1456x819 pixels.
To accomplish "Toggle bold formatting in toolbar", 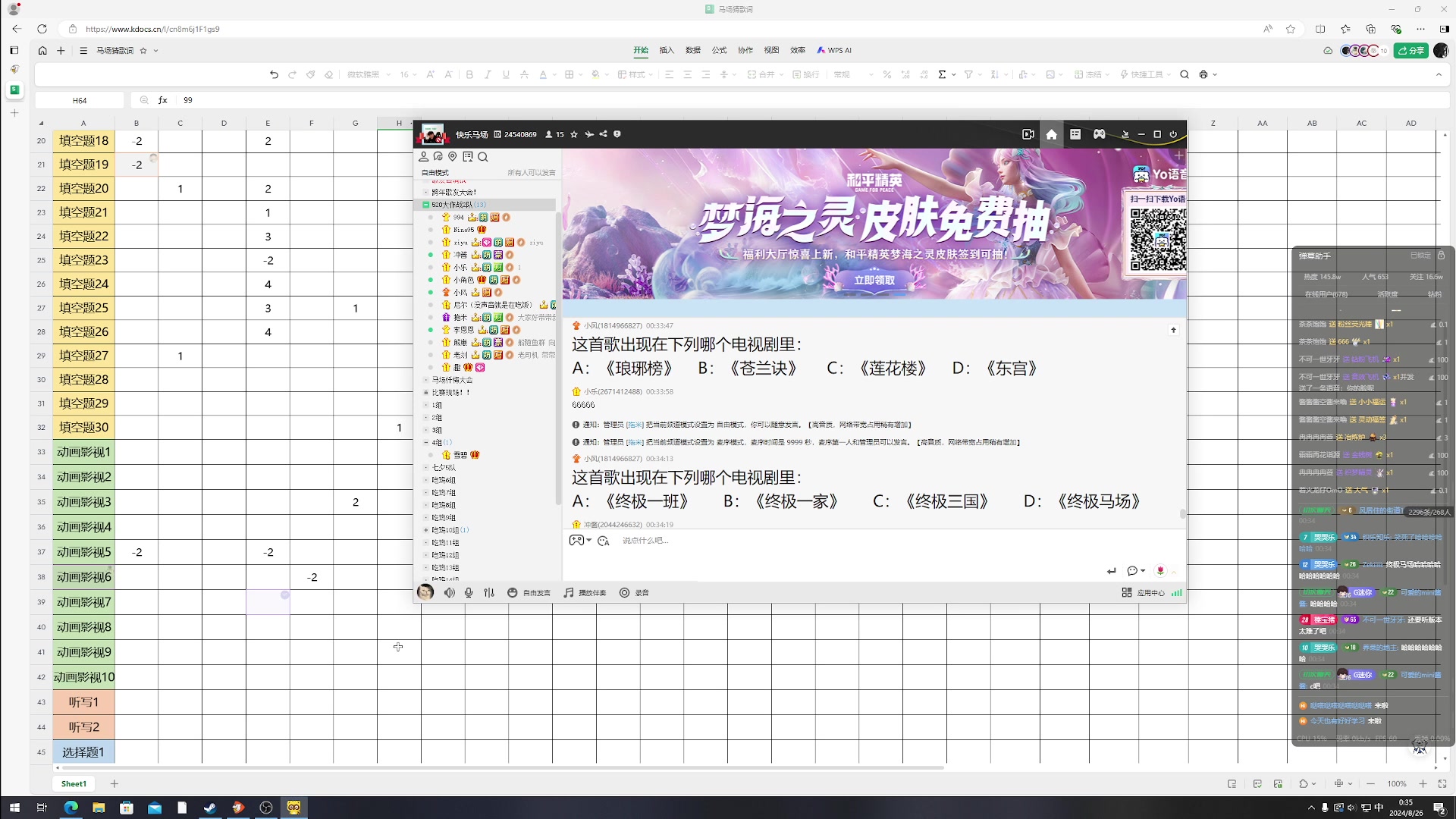I will [469, 74].
